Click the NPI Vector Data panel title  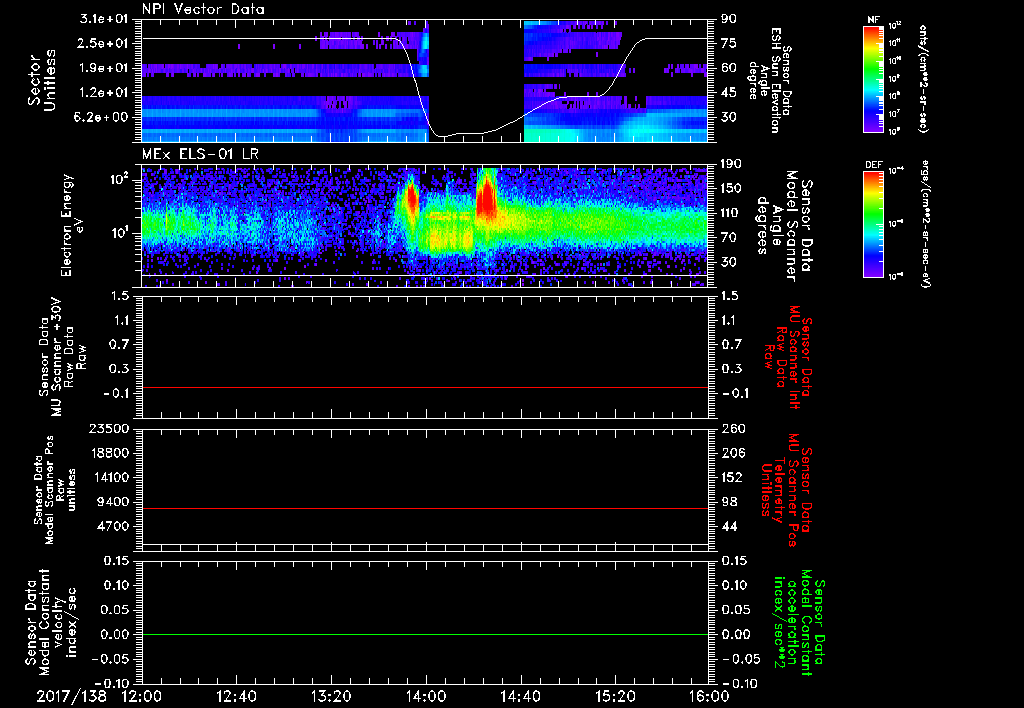tap(203, 9)
